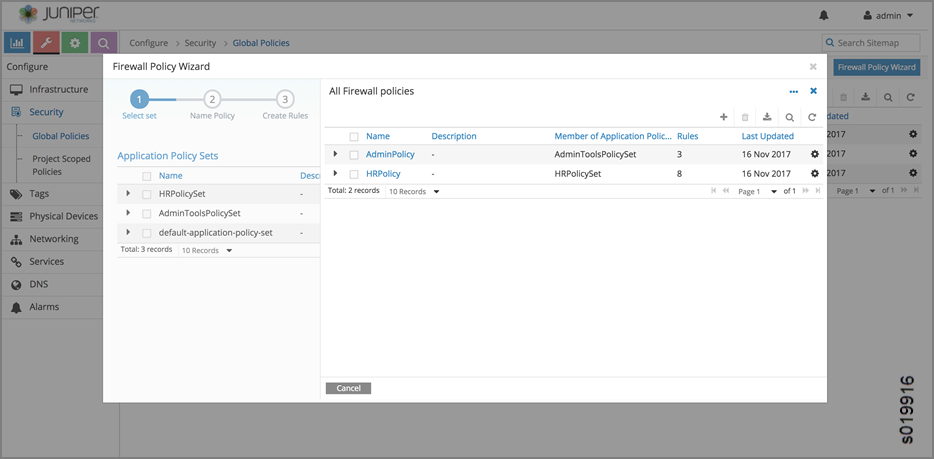Expand the HRPolicy row arrow
The image size is (934, 459).
(x=335, y=173)
